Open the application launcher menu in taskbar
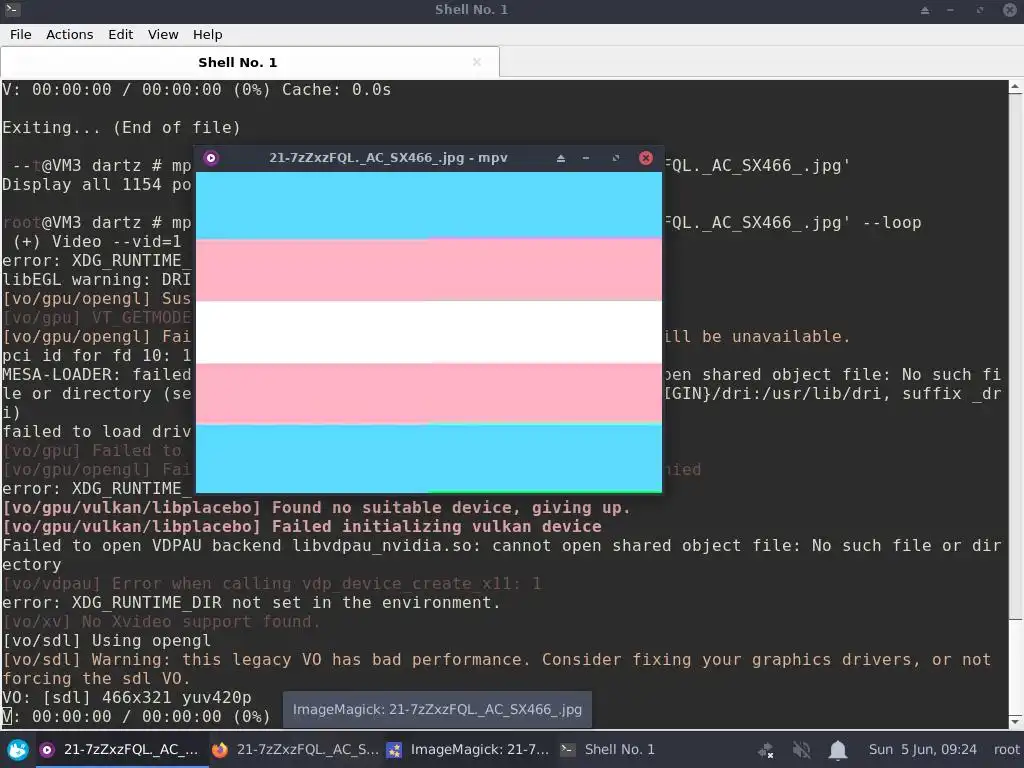Image resolution: width=1024 pixels, height=768 pixels. tap(18, 750)
